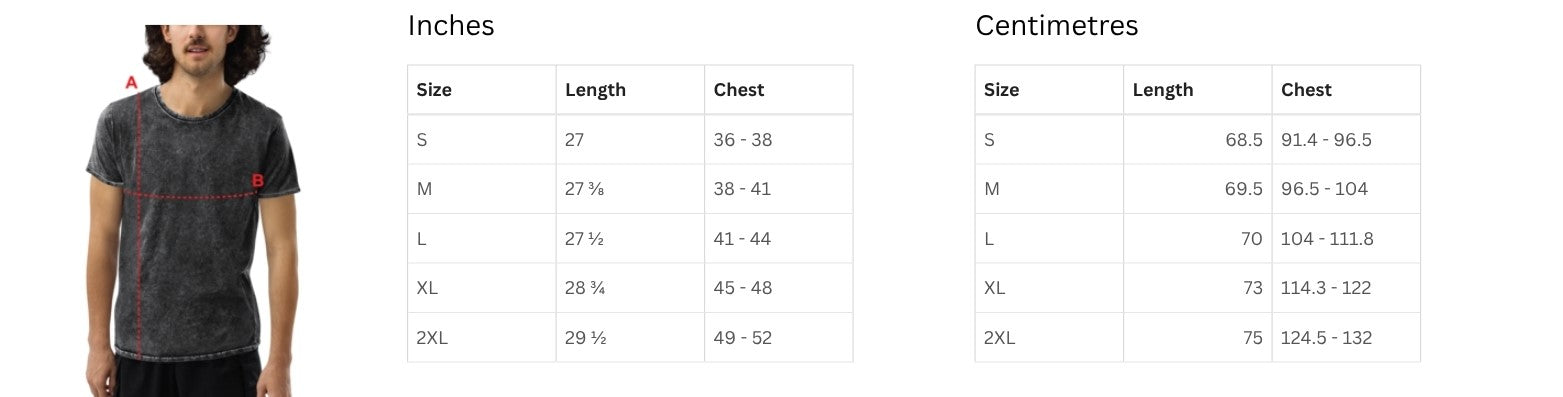Select the 27 ⅜ length cell
The width and height of the screenshot is (1563, 397).
630,189
